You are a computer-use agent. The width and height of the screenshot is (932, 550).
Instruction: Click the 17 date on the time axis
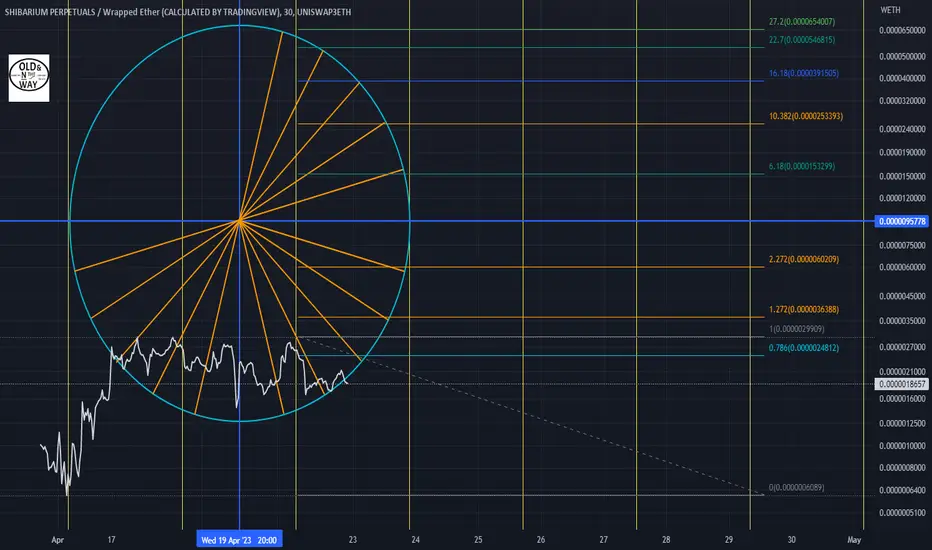tap(111, 540)
